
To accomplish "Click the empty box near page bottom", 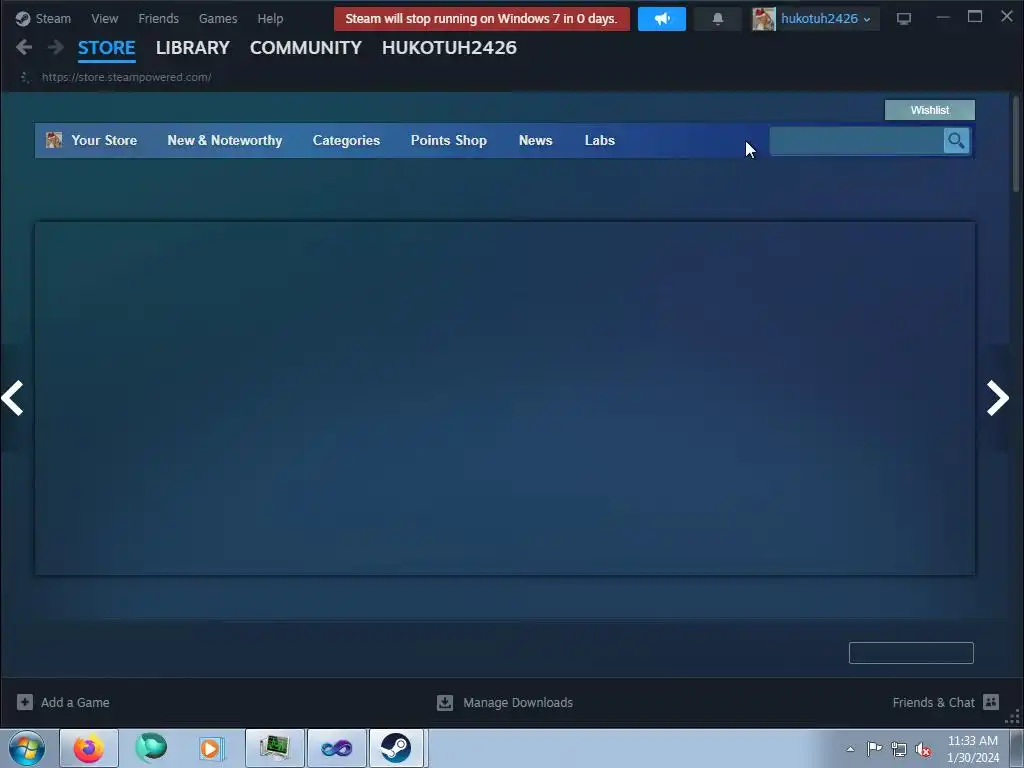I will pos(911,652).
